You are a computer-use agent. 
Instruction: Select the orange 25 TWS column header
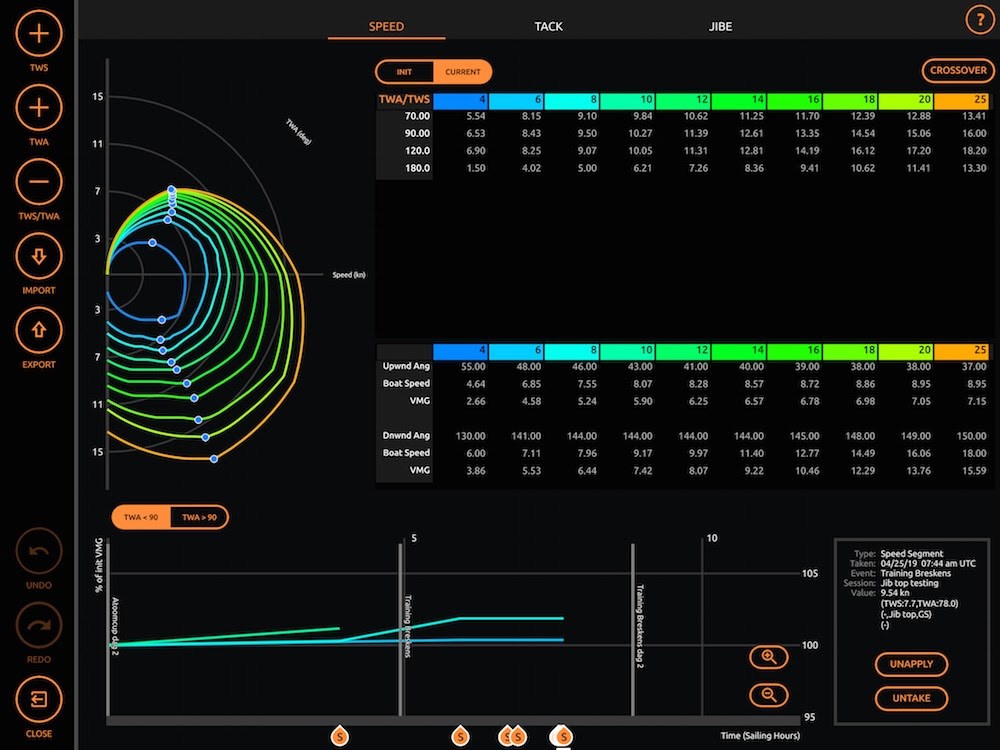962,99
